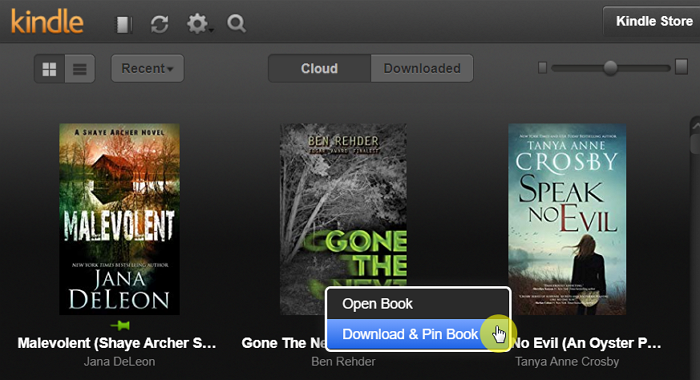700x380 pixels.
Task: Switch to grid view
Action: click(50, 69)
